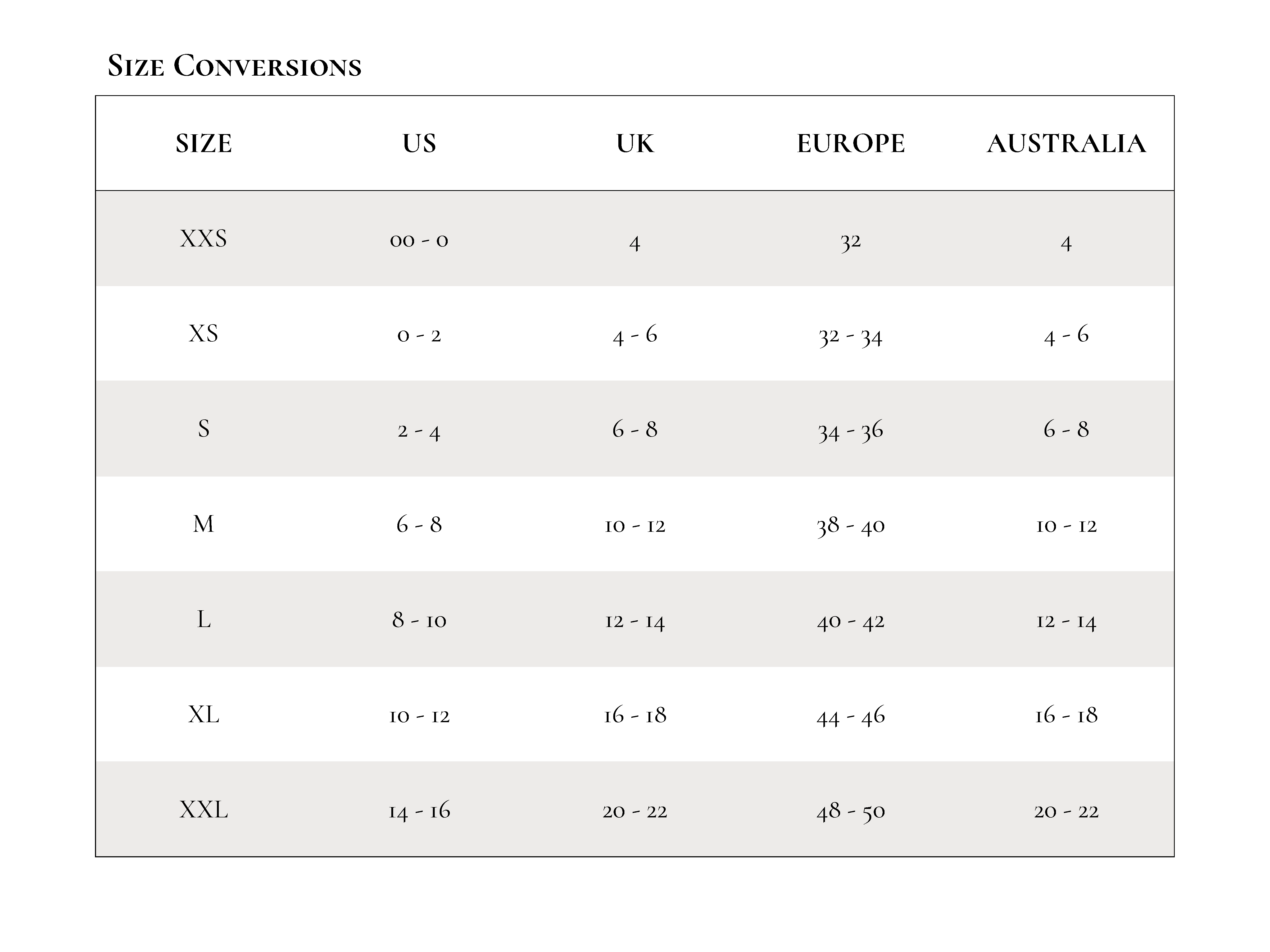Select US value 14 - 16
The height and width of the screenshot is (952, 1270).
pyautogui.click(x=419, y=811)
